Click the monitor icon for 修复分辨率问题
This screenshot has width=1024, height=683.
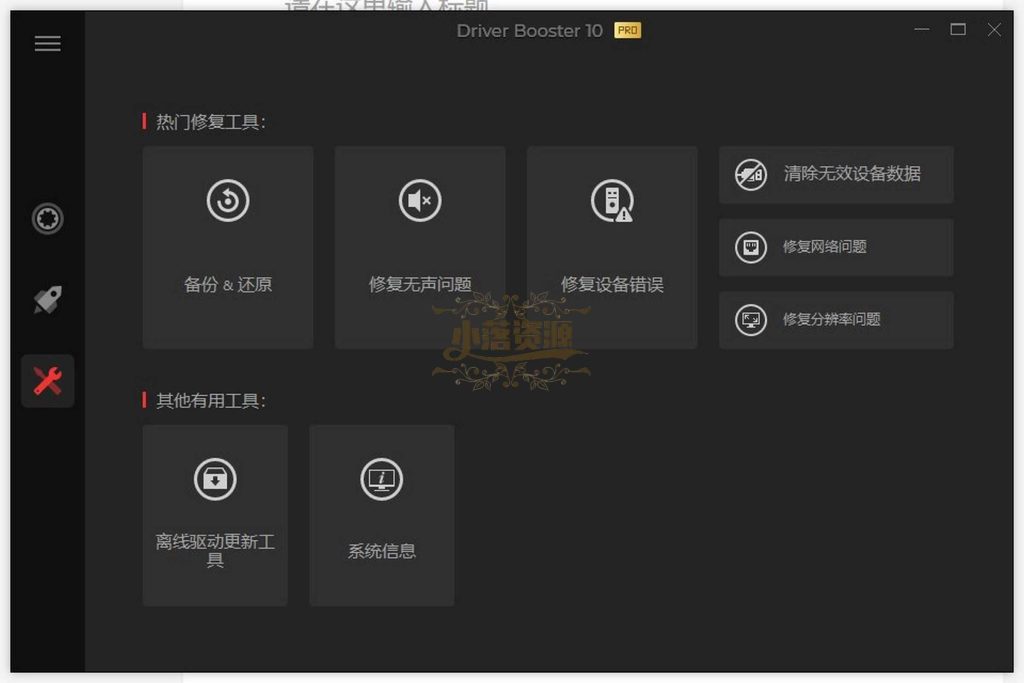click(751, 320)
